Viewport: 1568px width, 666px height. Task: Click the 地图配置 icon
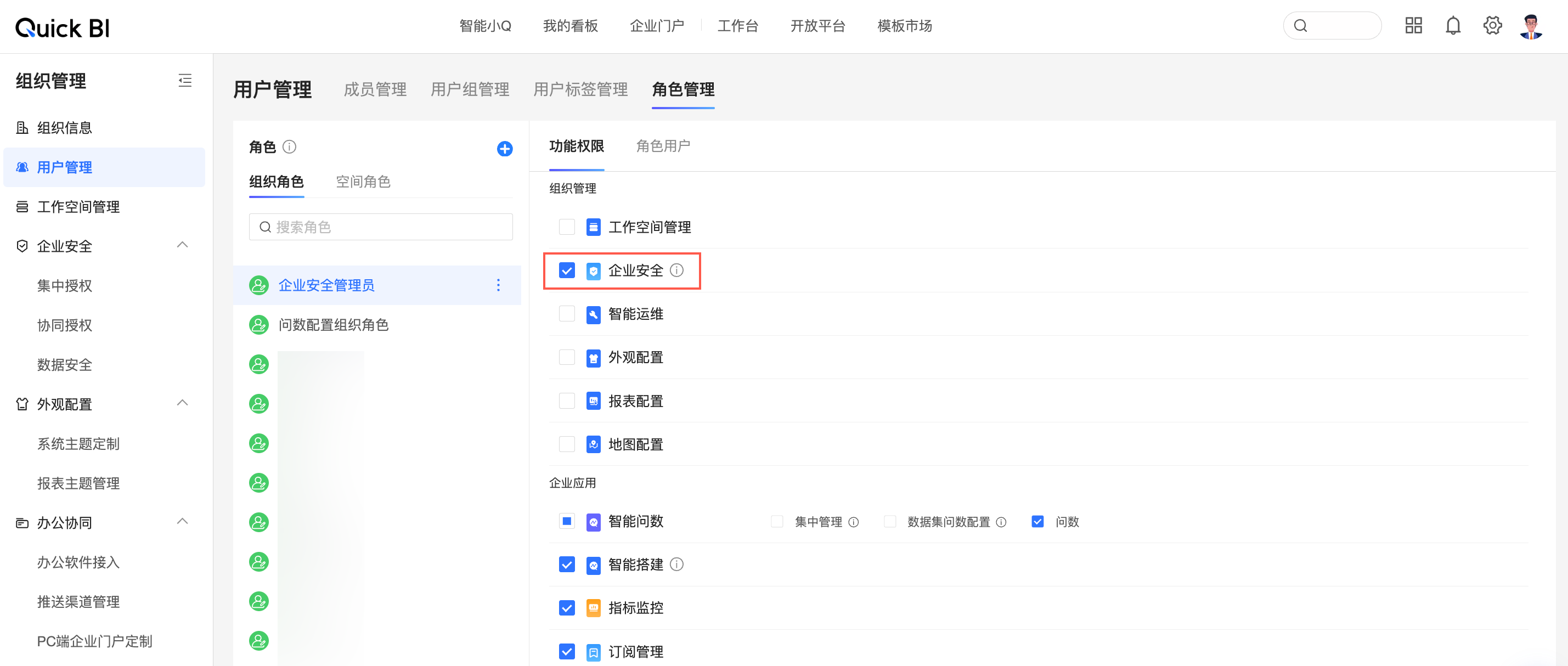(594, 444)
